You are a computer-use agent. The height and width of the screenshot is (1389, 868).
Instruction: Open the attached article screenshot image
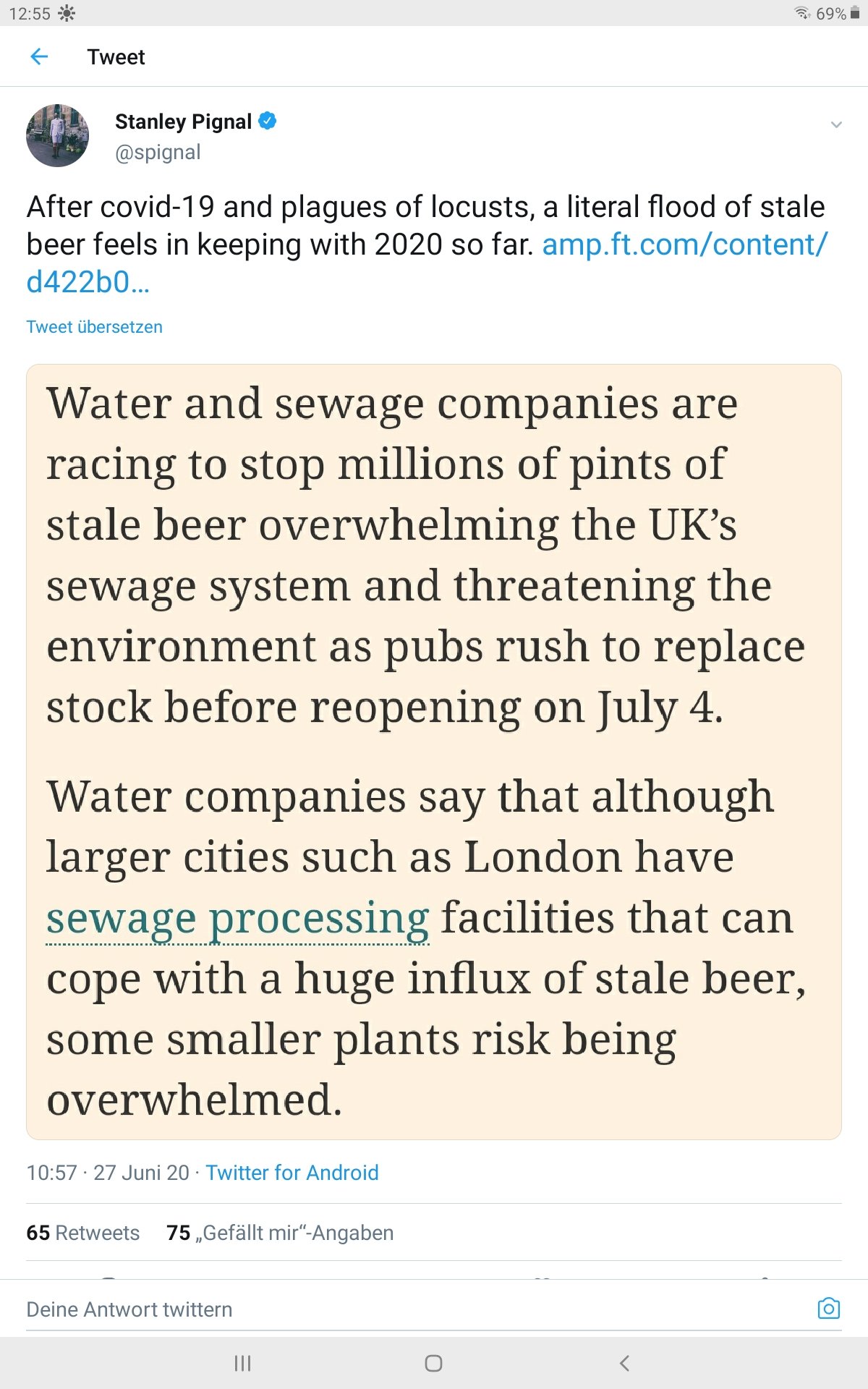(434, 752)
